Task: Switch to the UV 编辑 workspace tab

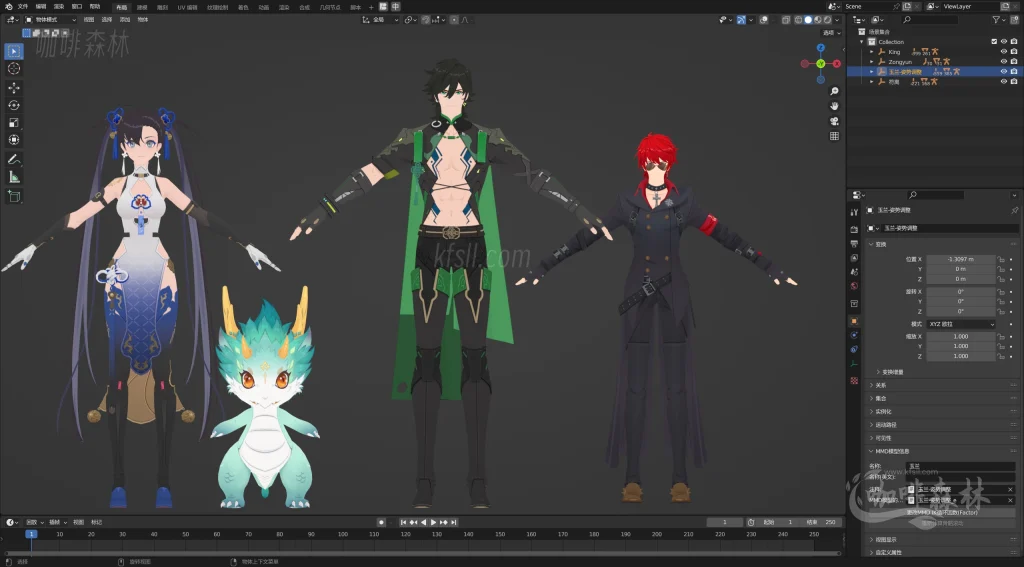Action: [187, 7]
